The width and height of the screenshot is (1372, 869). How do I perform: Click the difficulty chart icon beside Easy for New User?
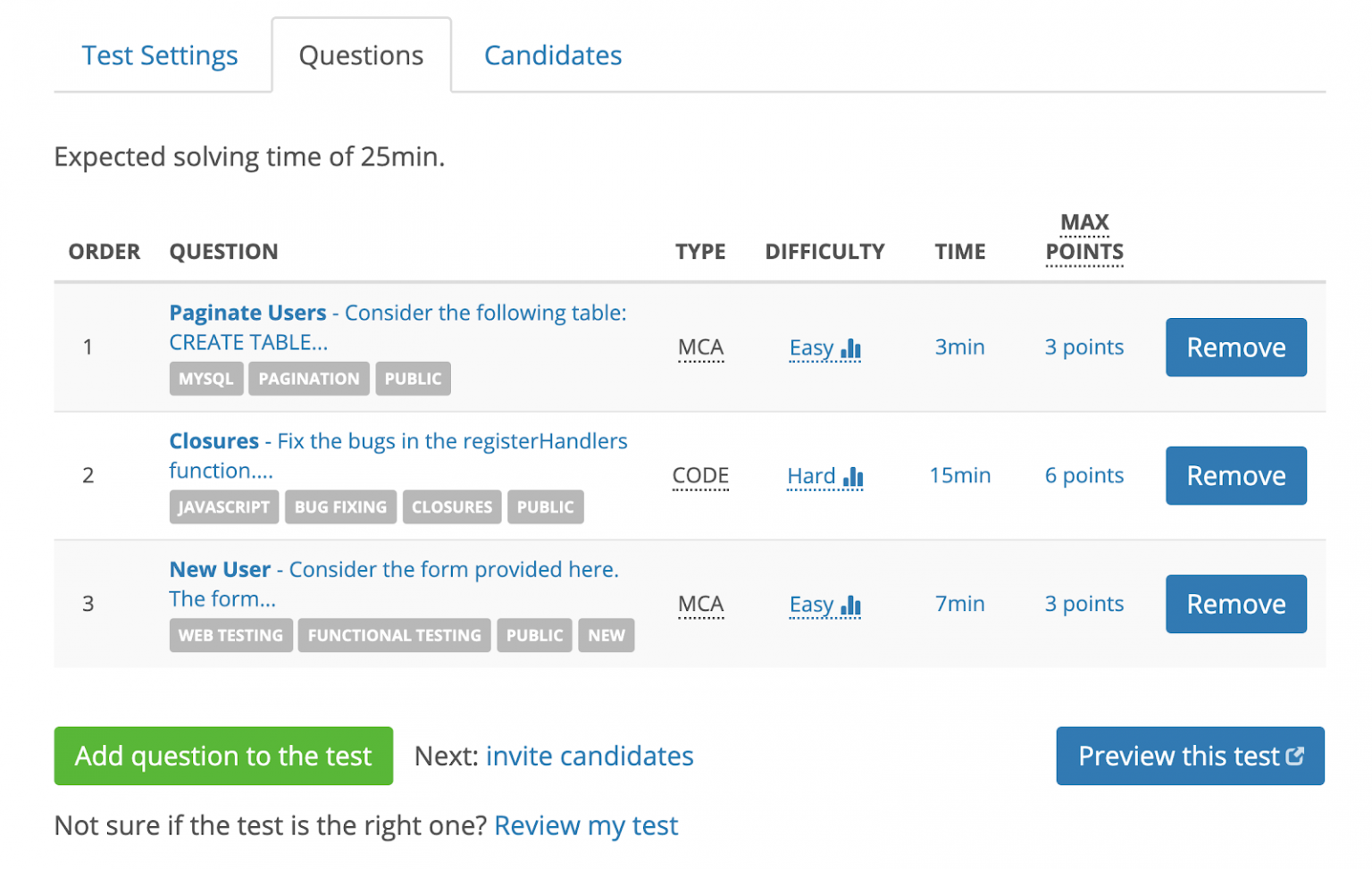click(x=852, y=605)
